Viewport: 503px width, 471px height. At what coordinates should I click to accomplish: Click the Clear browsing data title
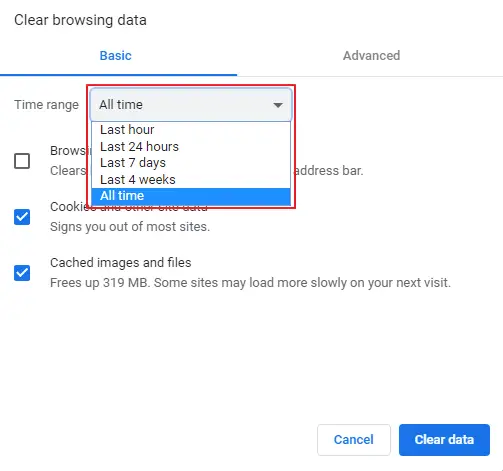(80, 20)
